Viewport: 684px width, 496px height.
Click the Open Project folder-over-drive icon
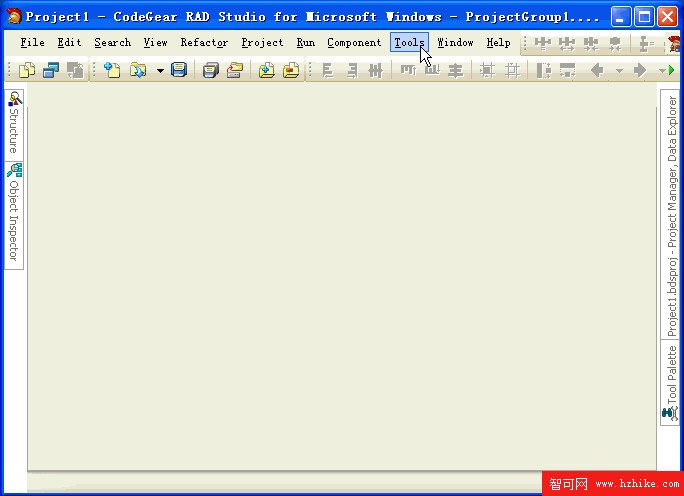[x=235, y=70]
